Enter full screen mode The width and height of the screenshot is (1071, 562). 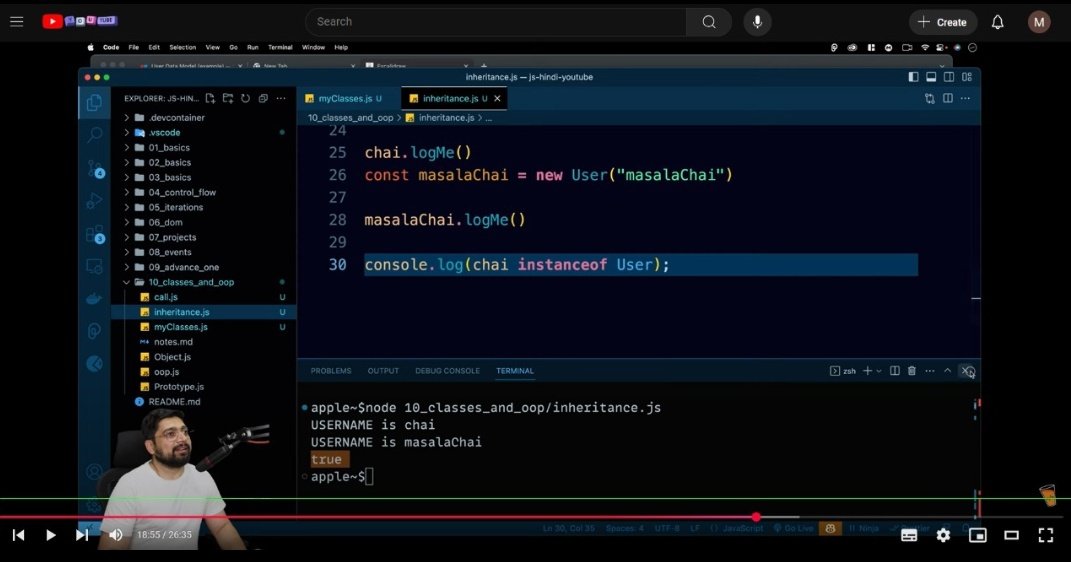point(1046,535)
